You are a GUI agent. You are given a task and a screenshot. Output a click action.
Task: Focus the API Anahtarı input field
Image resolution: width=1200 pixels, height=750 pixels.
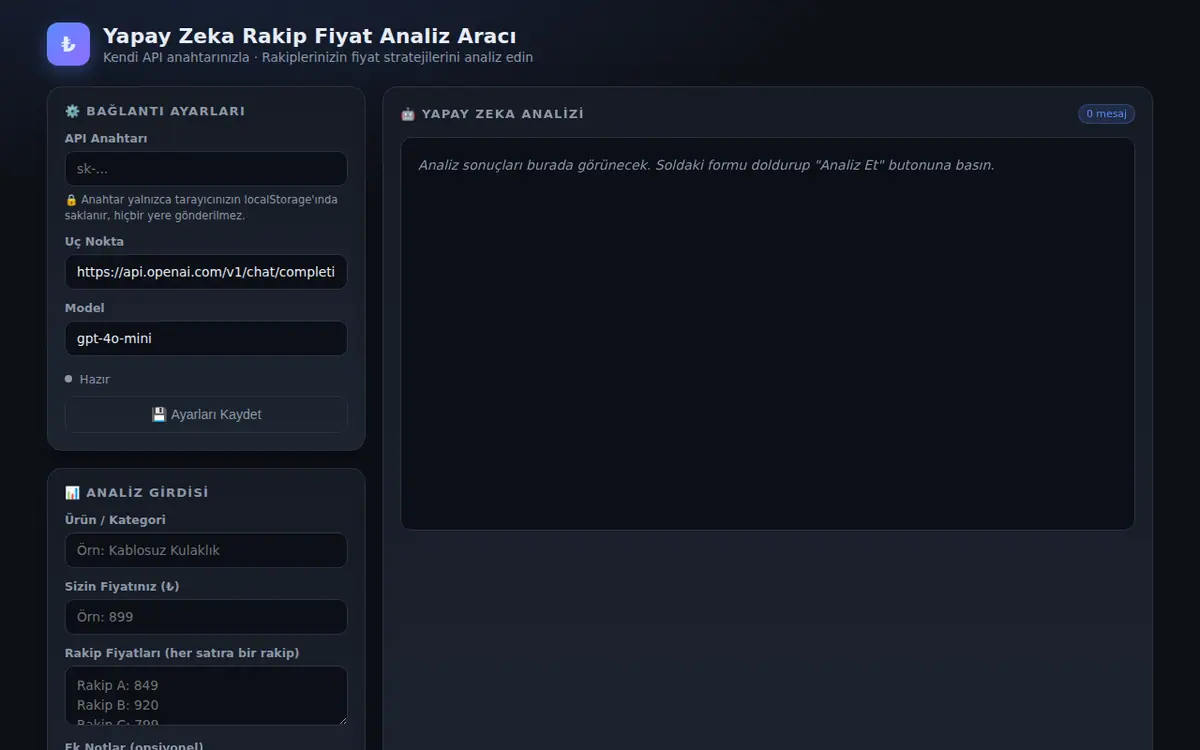pyautogui.click(x=206, y=169)
